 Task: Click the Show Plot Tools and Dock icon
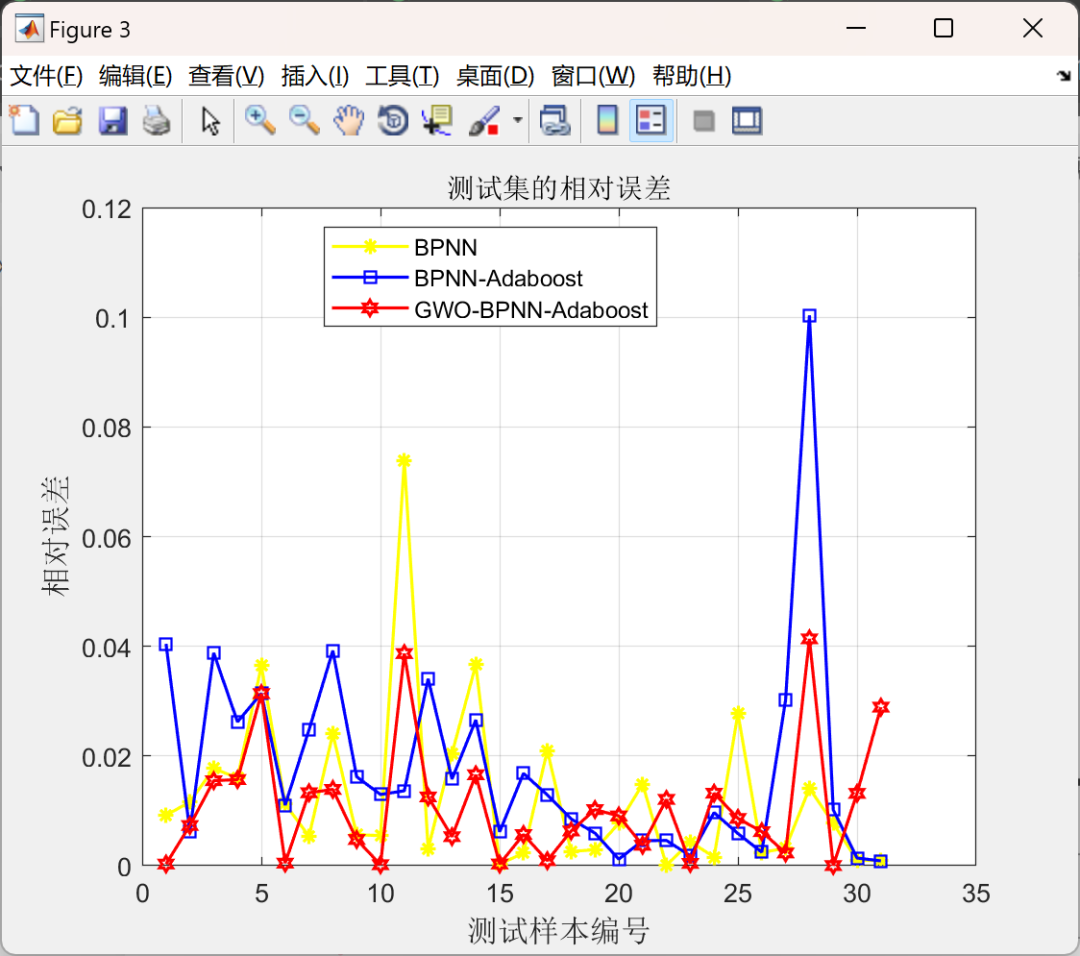click(747, 121)
